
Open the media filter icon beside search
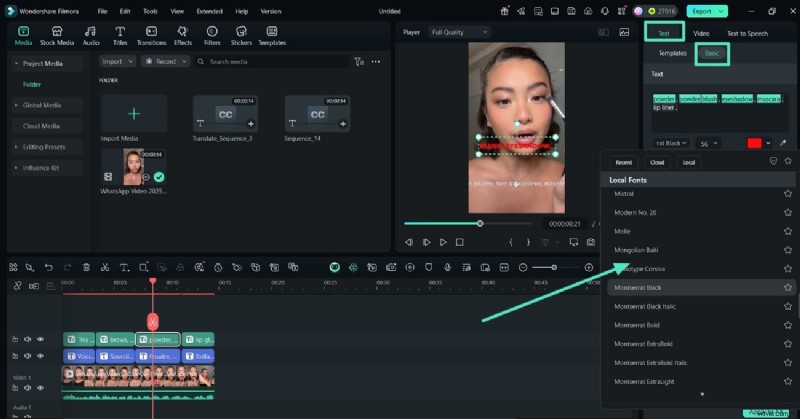(x=359, y=61)
